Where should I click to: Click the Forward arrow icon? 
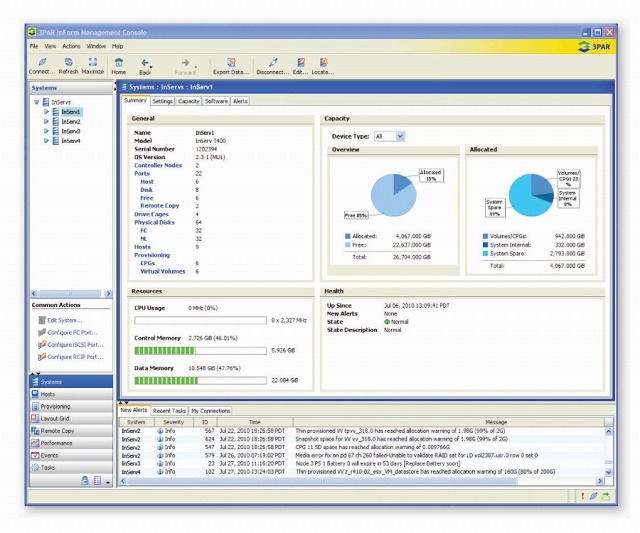[x=185, y=62]
